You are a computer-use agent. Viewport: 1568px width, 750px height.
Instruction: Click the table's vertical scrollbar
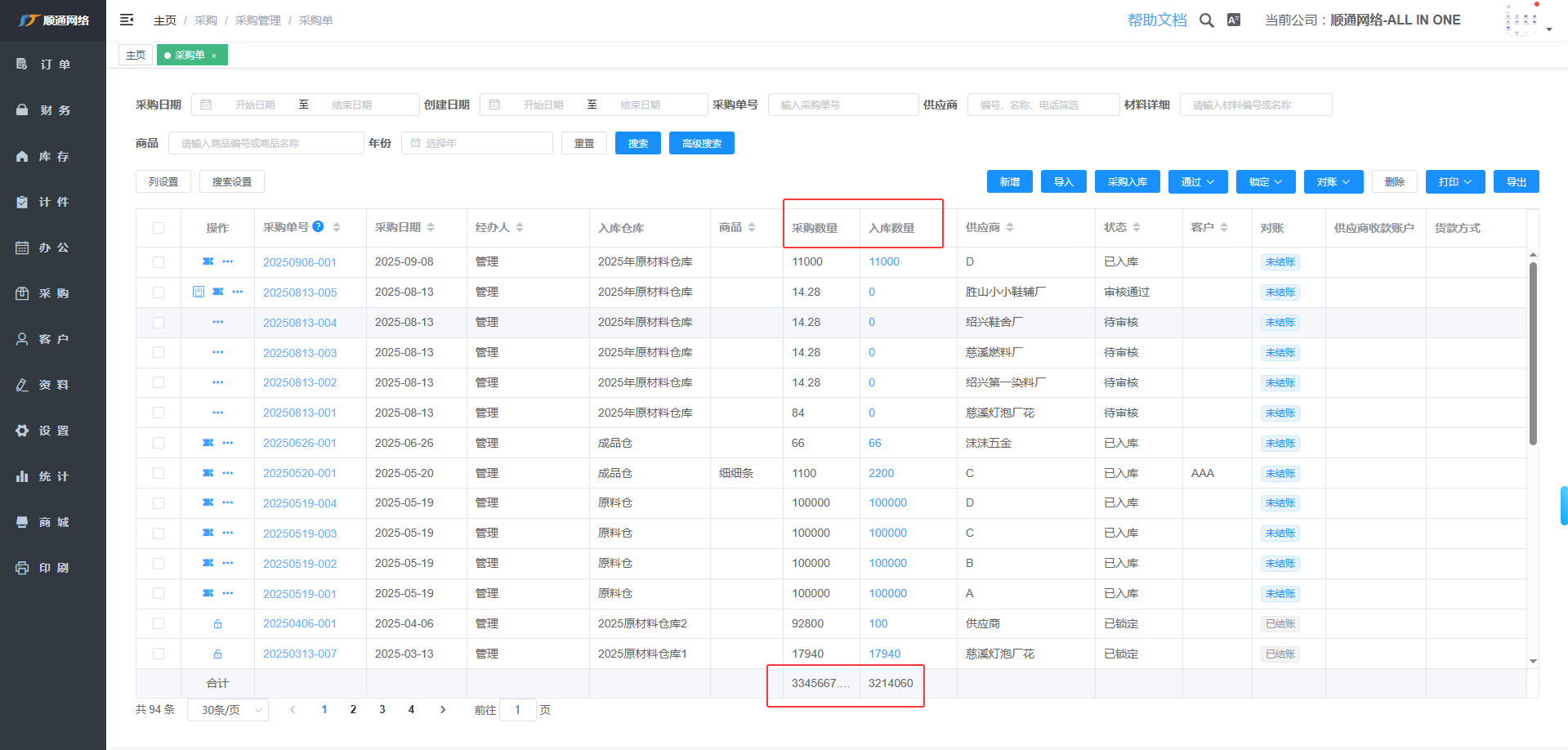1533,353
